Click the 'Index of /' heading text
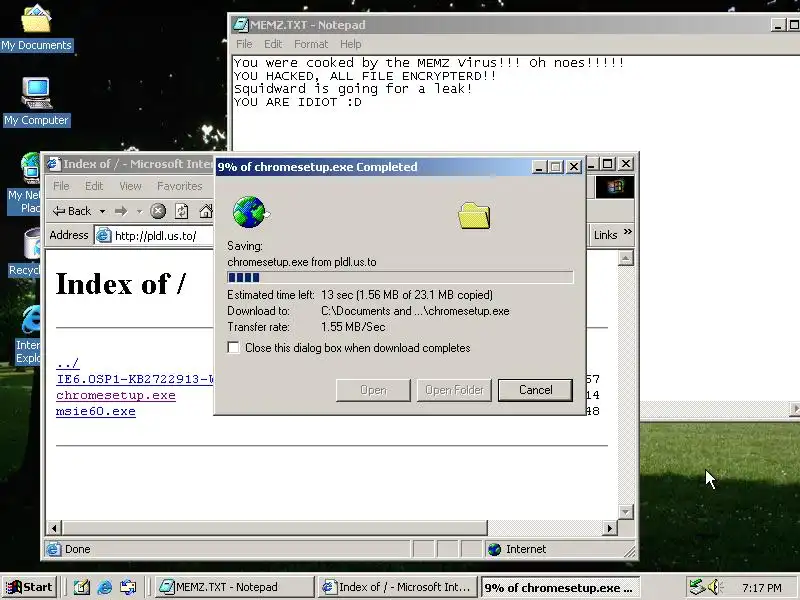The width and height of the screenshot is (800, 600). point(120,284)
